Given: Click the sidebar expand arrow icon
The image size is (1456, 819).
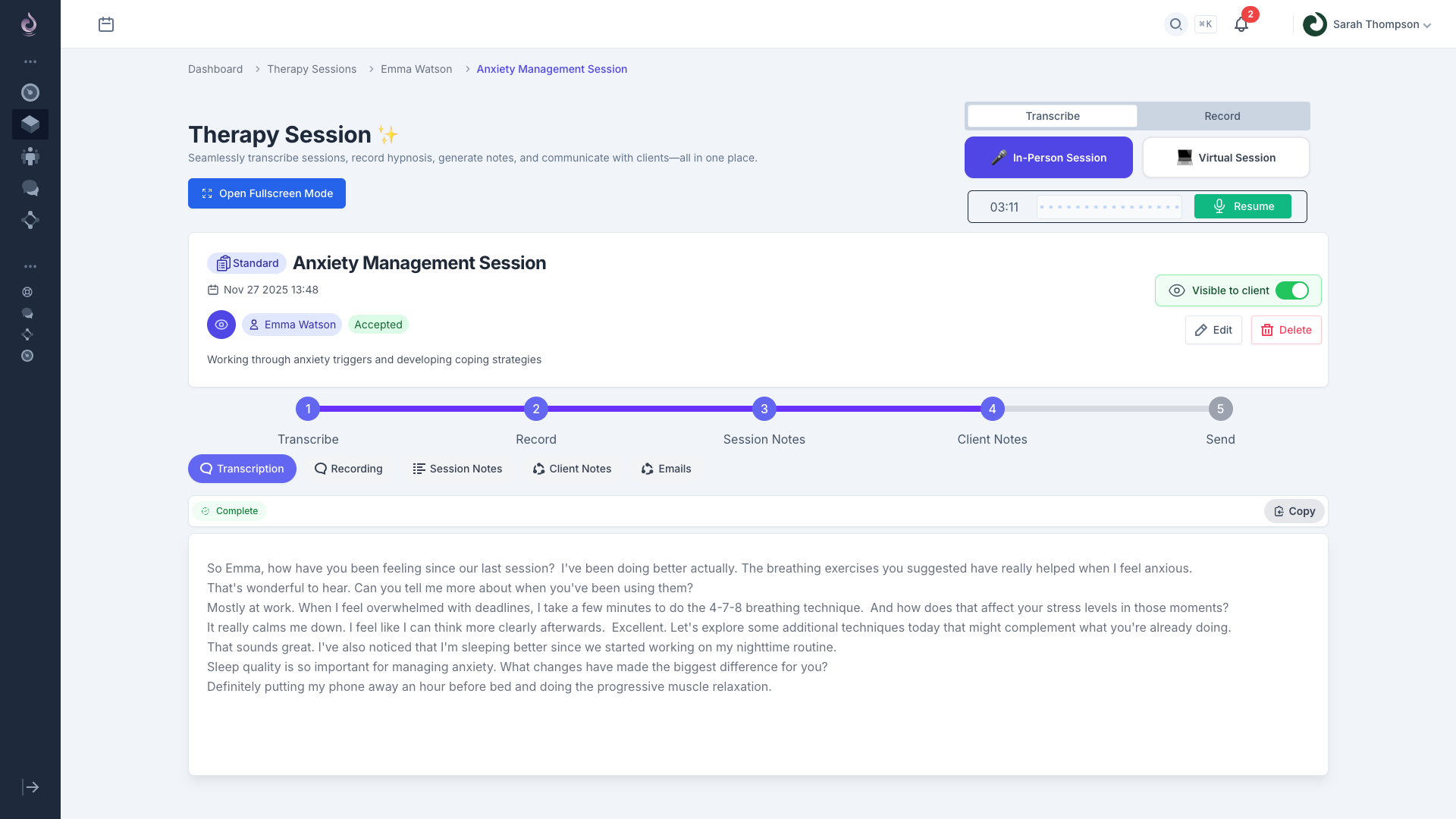Looking at the screenshot, I should [30, 787].
